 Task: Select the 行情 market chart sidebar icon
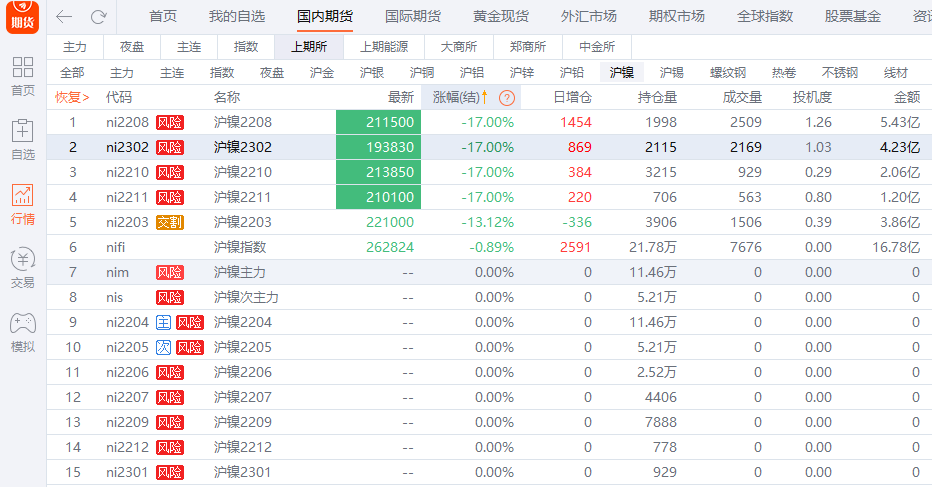point(22,205)
